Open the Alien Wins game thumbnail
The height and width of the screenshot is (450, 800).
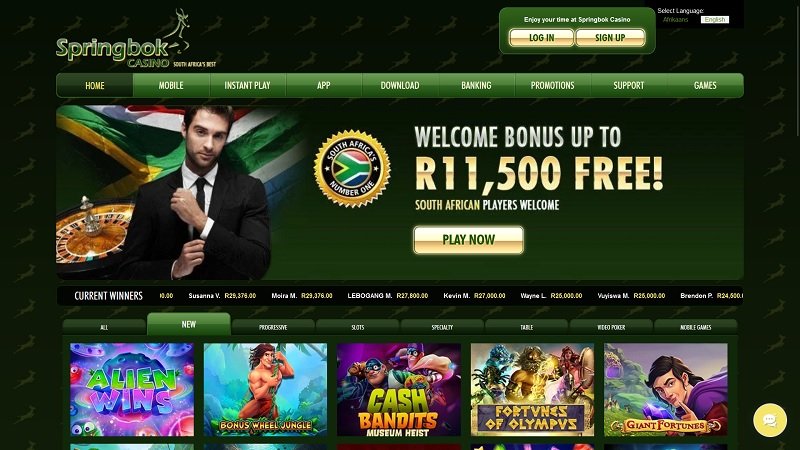[x=132, y=389]
